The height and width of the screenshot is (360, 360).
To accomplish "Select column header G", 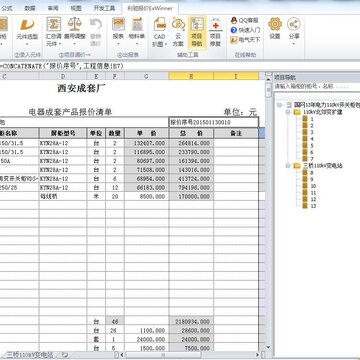I will pyautogui.click(x=146, y=76).
